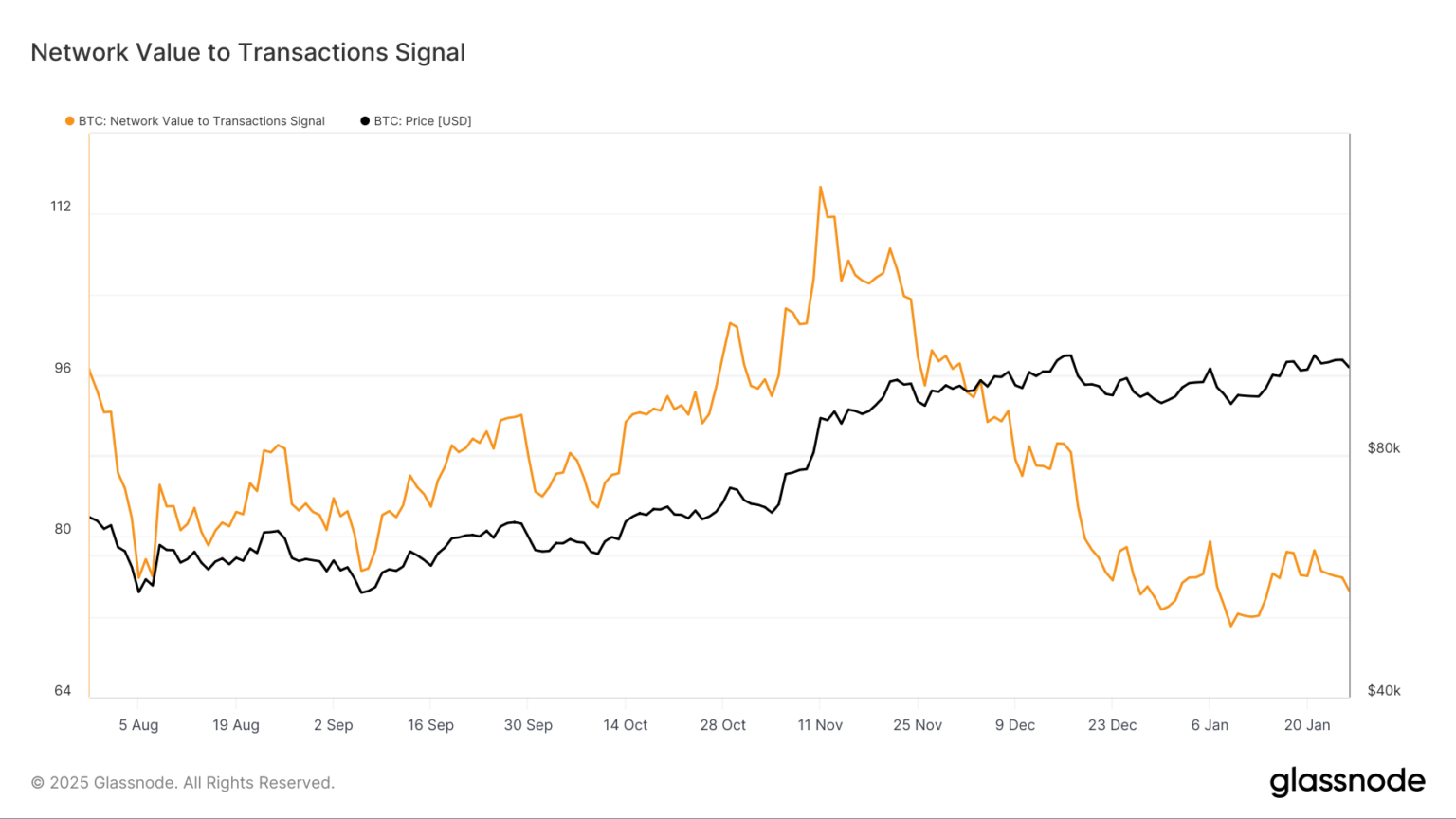Select the '16 Sep' date label
Image resolution: width=1456 pixels, height=819 pixels.
click(430, 725)
